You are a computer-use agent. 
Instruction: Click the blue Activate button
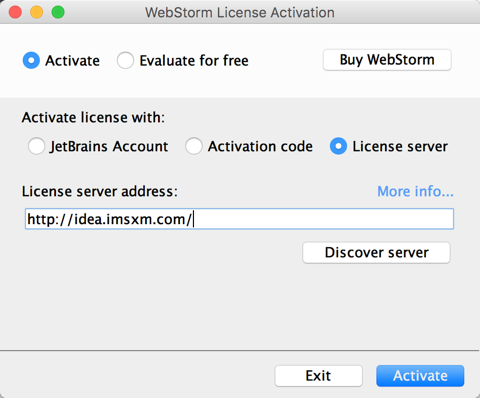click(420, 376)
